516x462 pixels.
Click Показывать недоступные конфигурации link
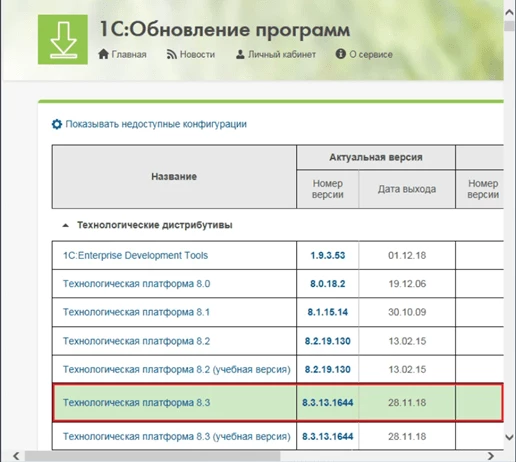point(156,124)
